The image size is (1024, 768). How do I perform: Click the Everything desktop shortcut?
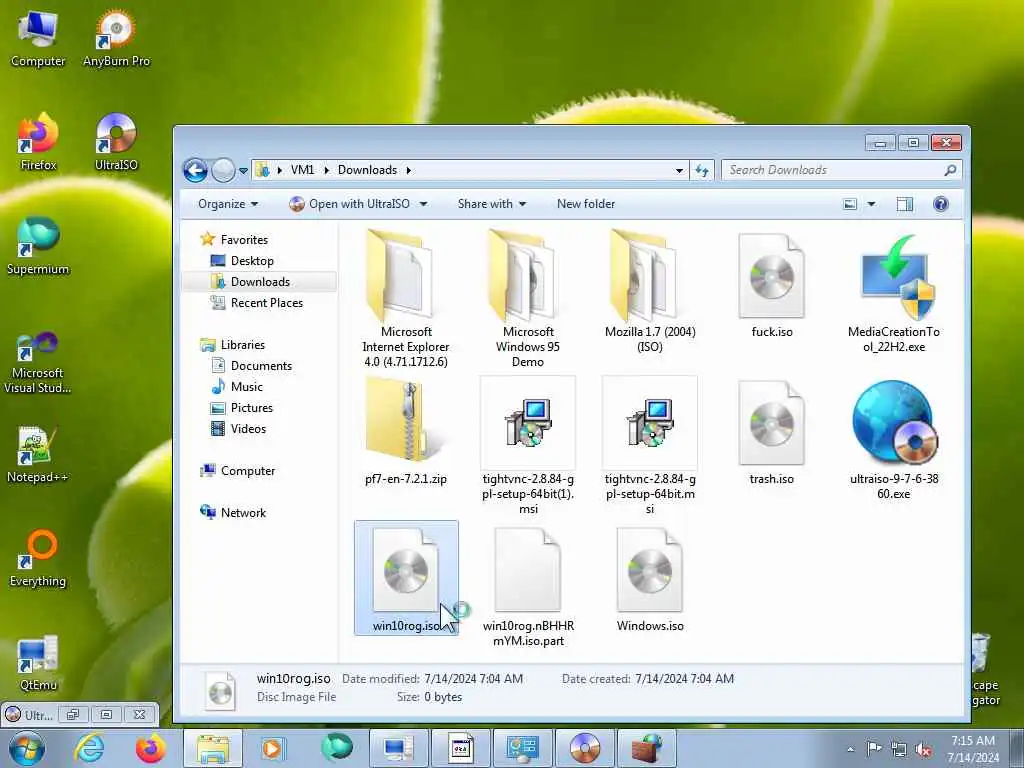38,558
